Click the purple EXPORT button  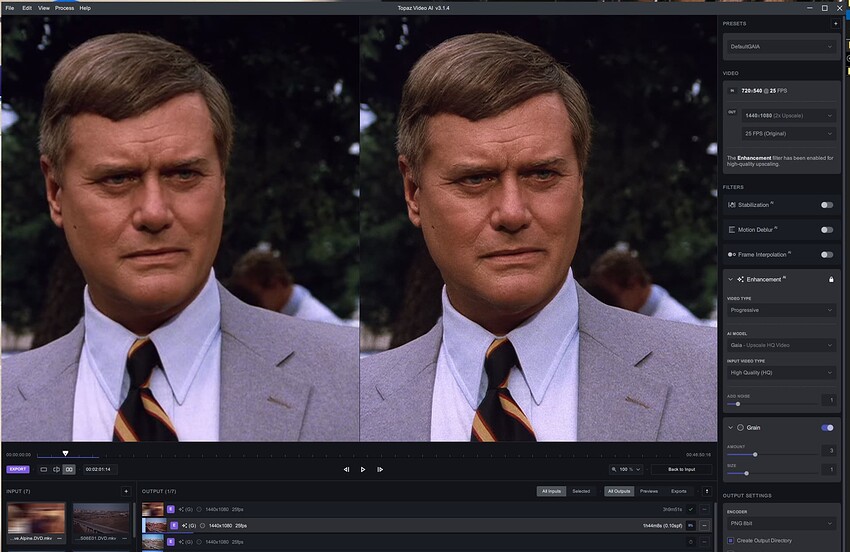(18, 469)
